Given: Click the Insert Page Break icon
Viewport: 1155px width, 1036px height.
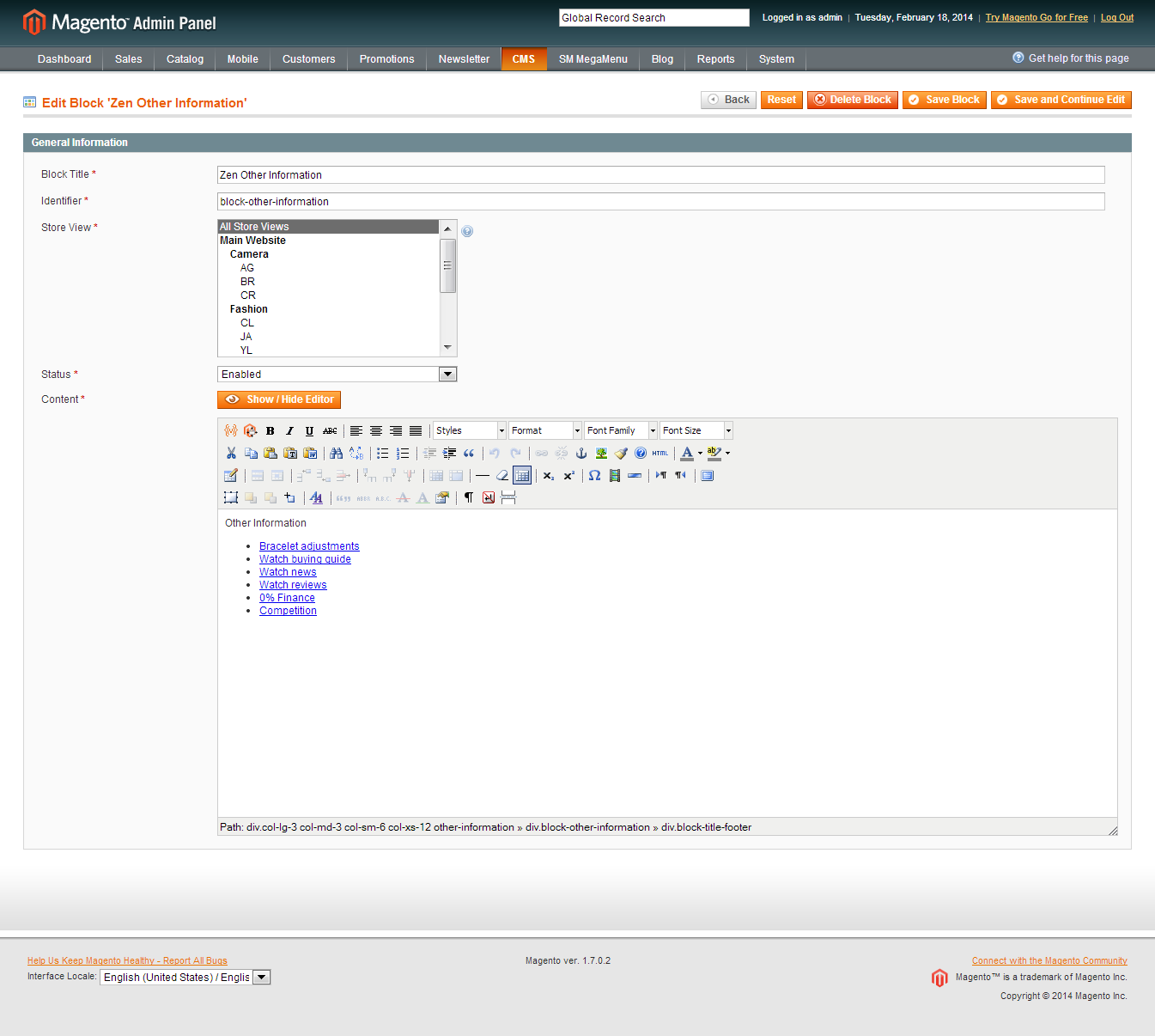Looking at the screenshot, I should 508,497.
